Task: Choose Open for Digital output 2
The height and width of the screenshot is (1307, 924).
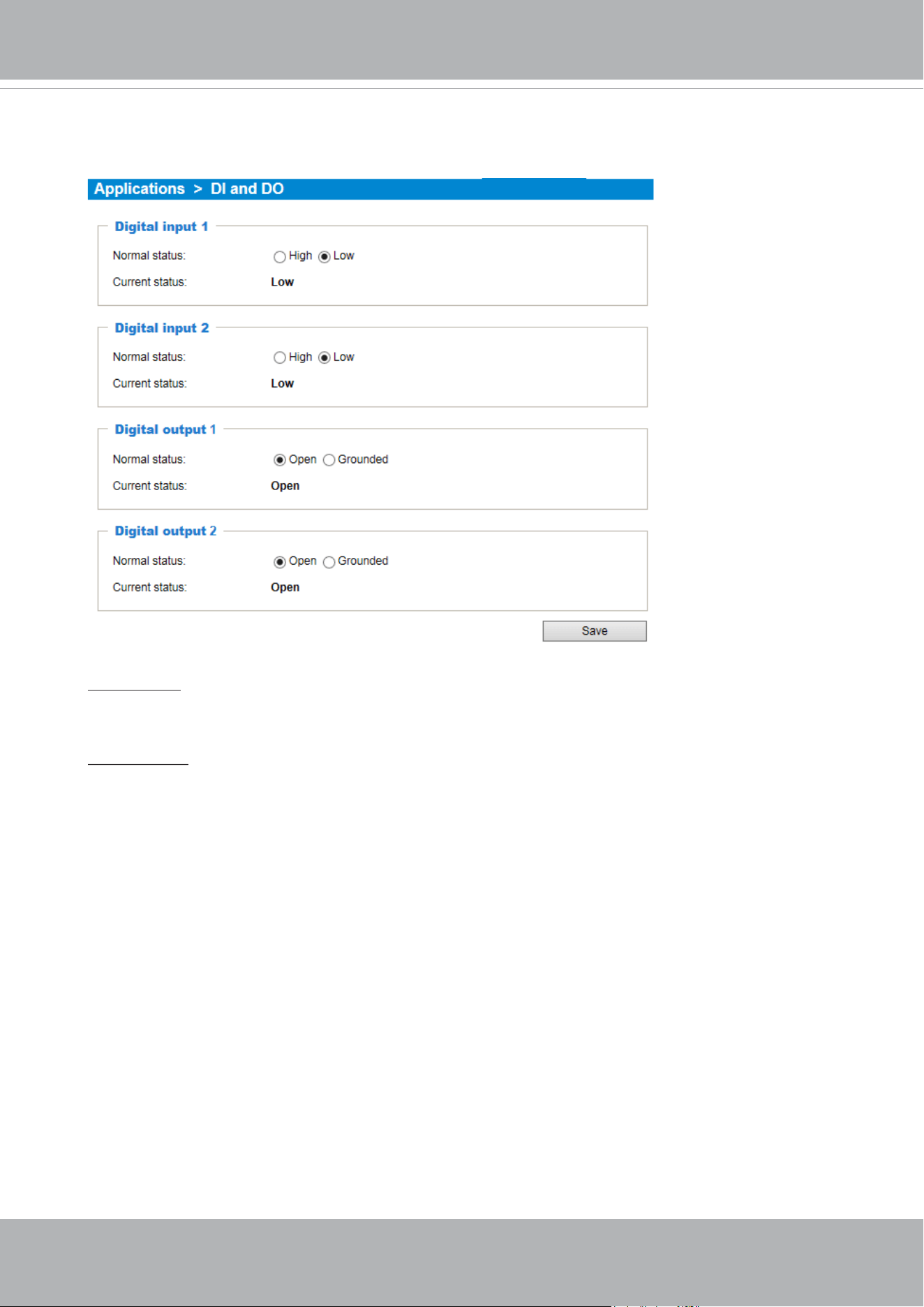Action: (280, 562)
